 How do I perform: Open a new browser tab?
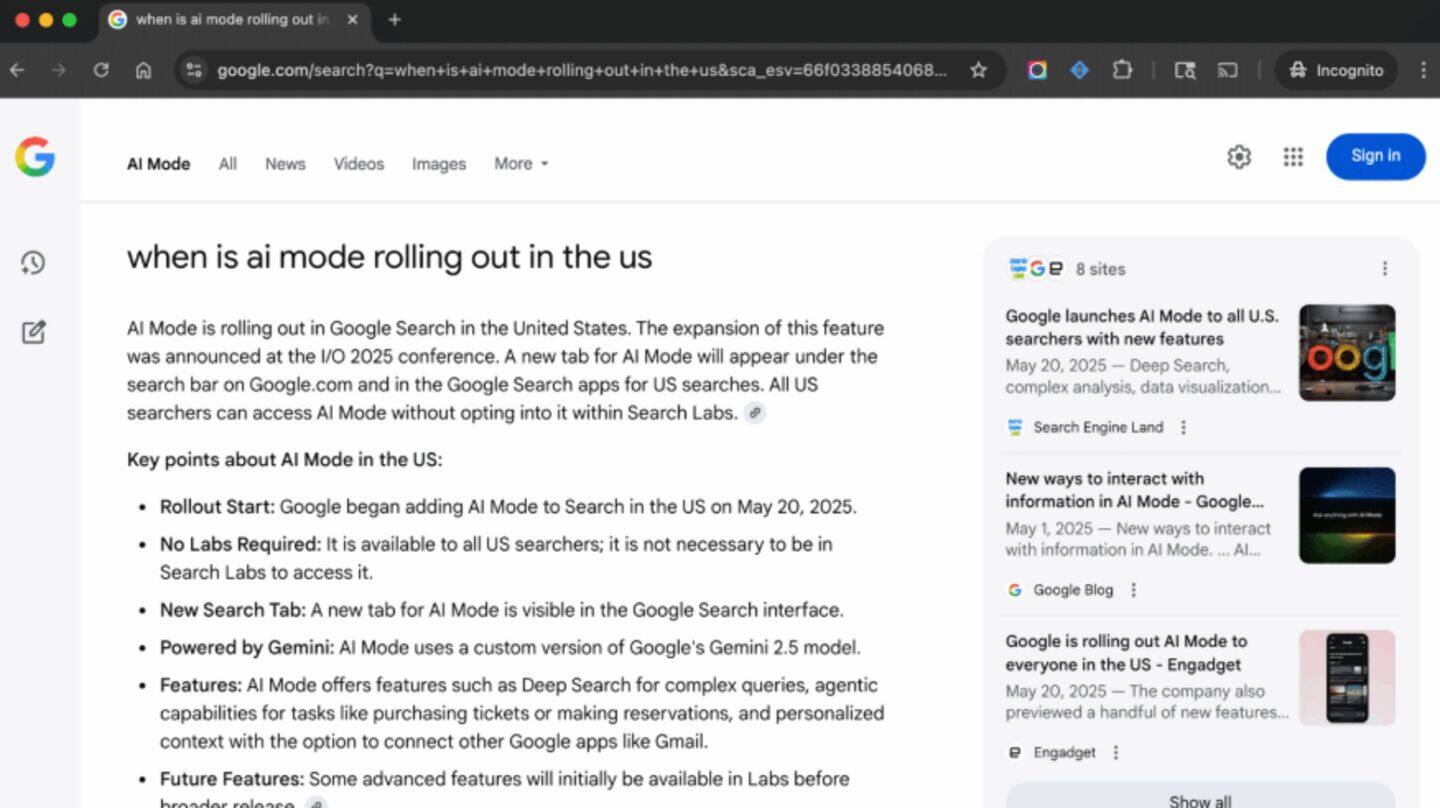pyautogui.click(x=394, y=19)
